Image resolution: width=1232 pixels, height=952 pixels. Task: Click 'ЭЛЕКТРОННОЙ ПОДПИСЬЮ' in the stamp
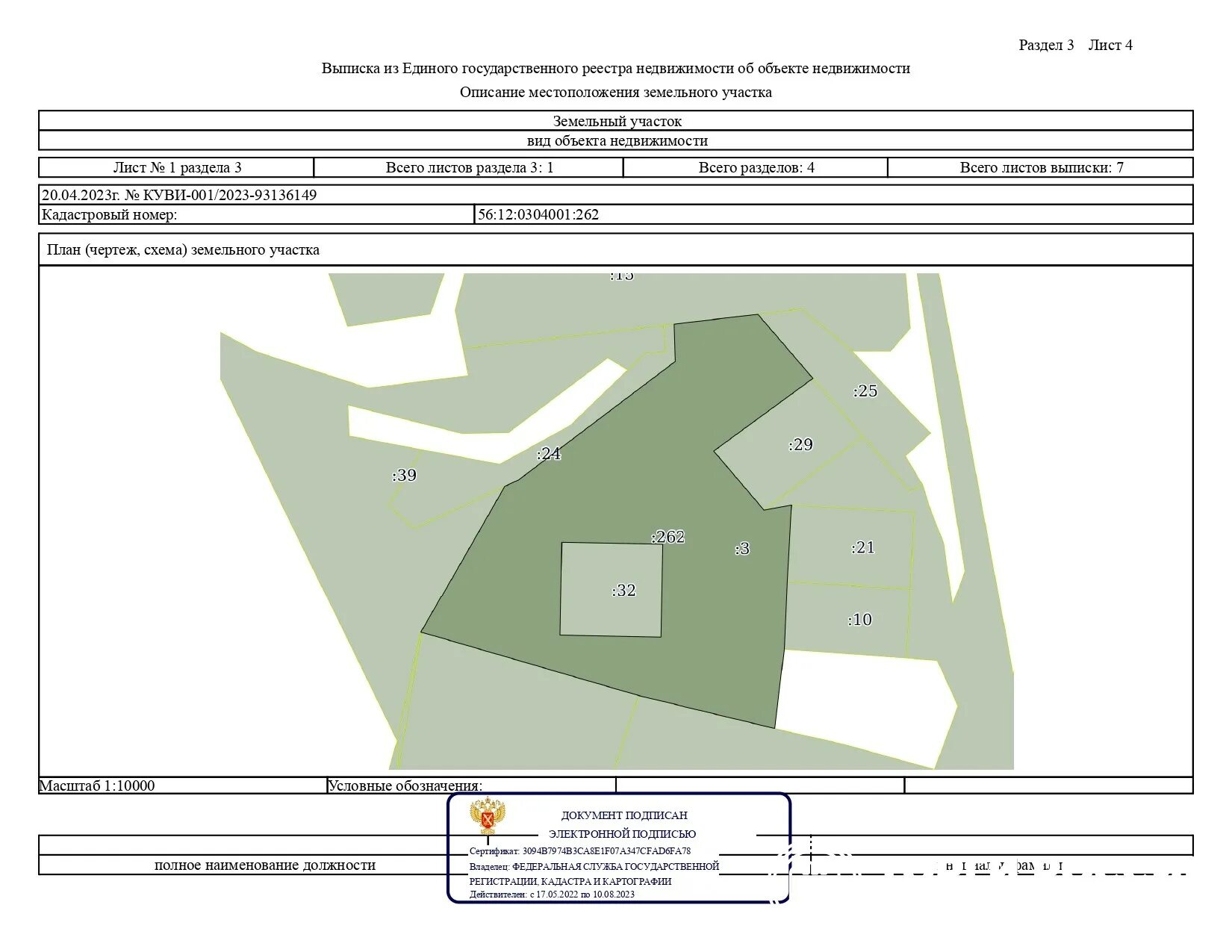point(622,834)
